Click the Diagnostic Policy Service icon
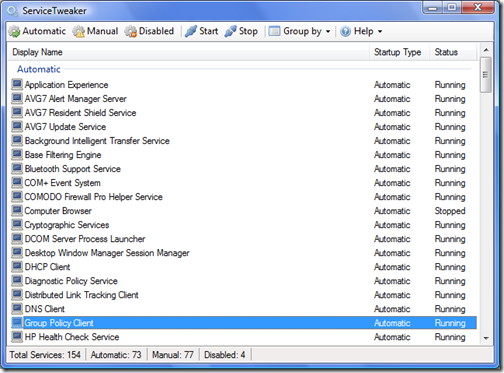Viewport: 504px width, 373px height. pyautogui.click(x=17, y=280)
